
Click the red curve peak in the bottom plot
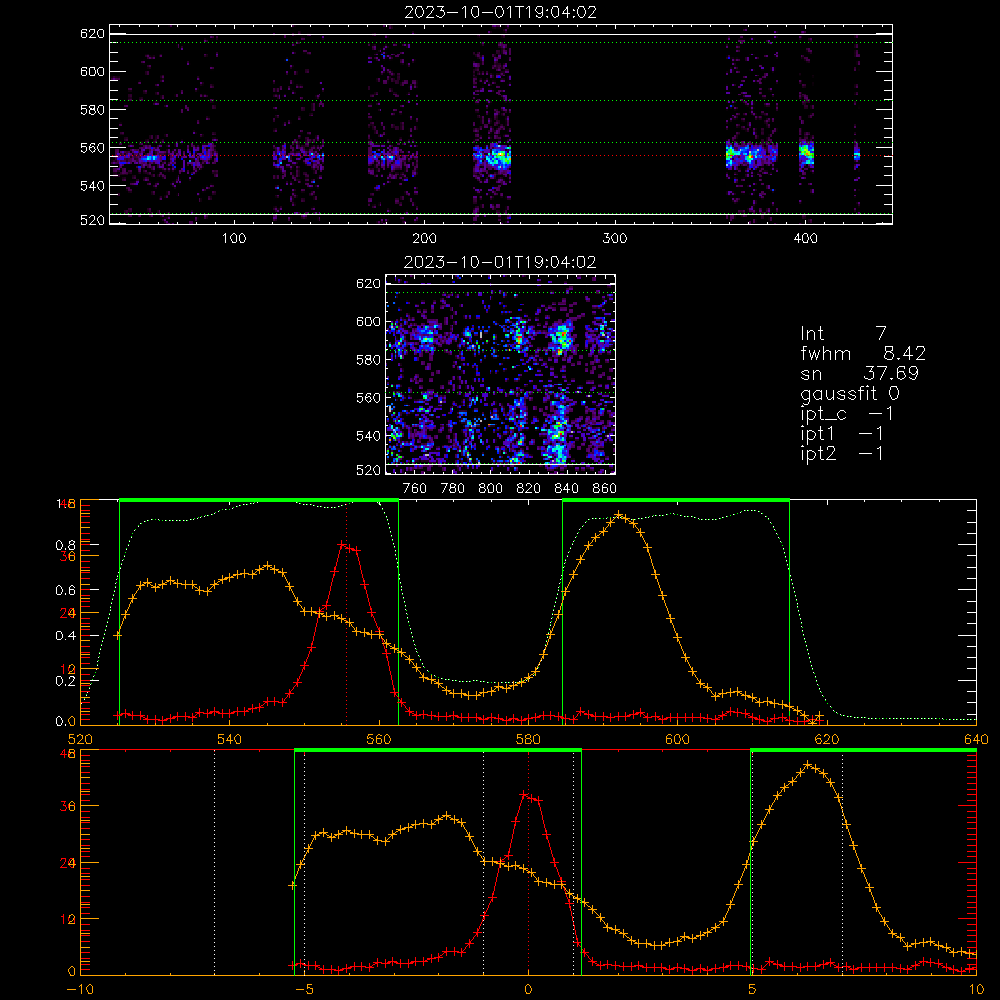click(x=525, y=795)
